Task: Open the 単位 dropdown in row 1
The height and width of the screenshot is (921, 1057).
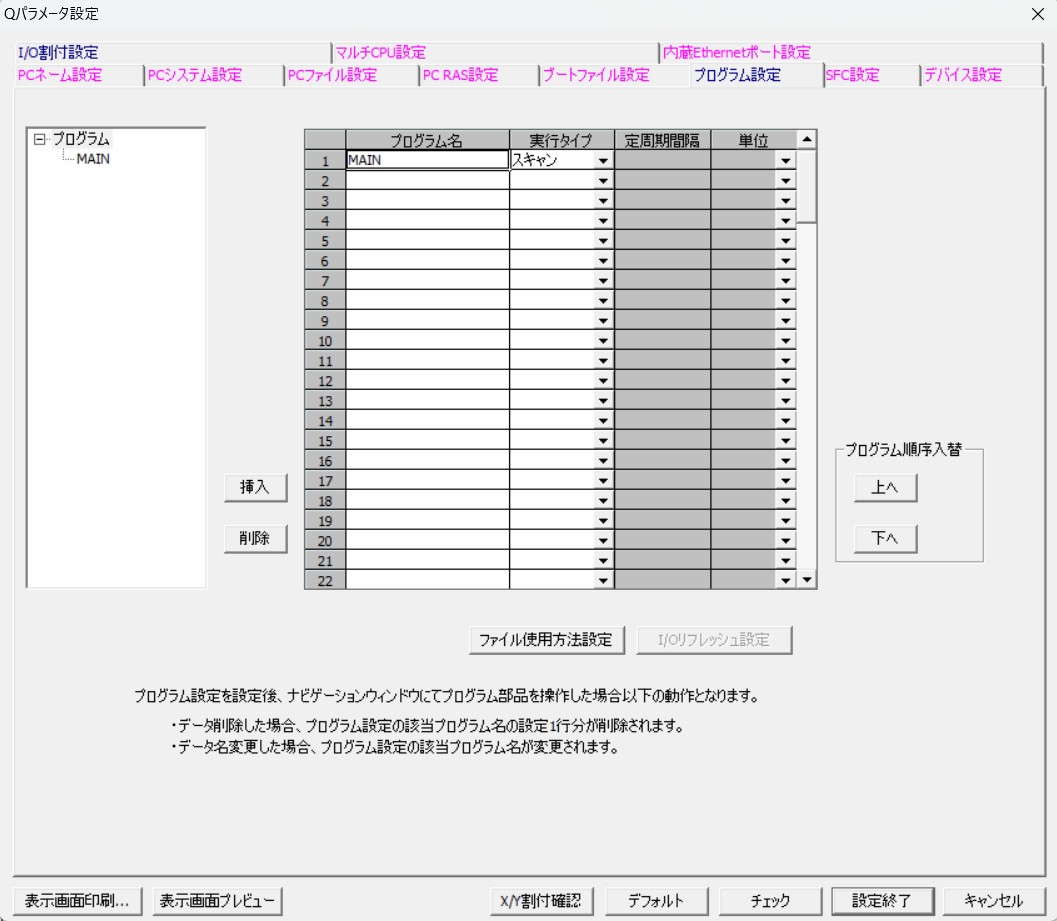Action: click(785, 160)
